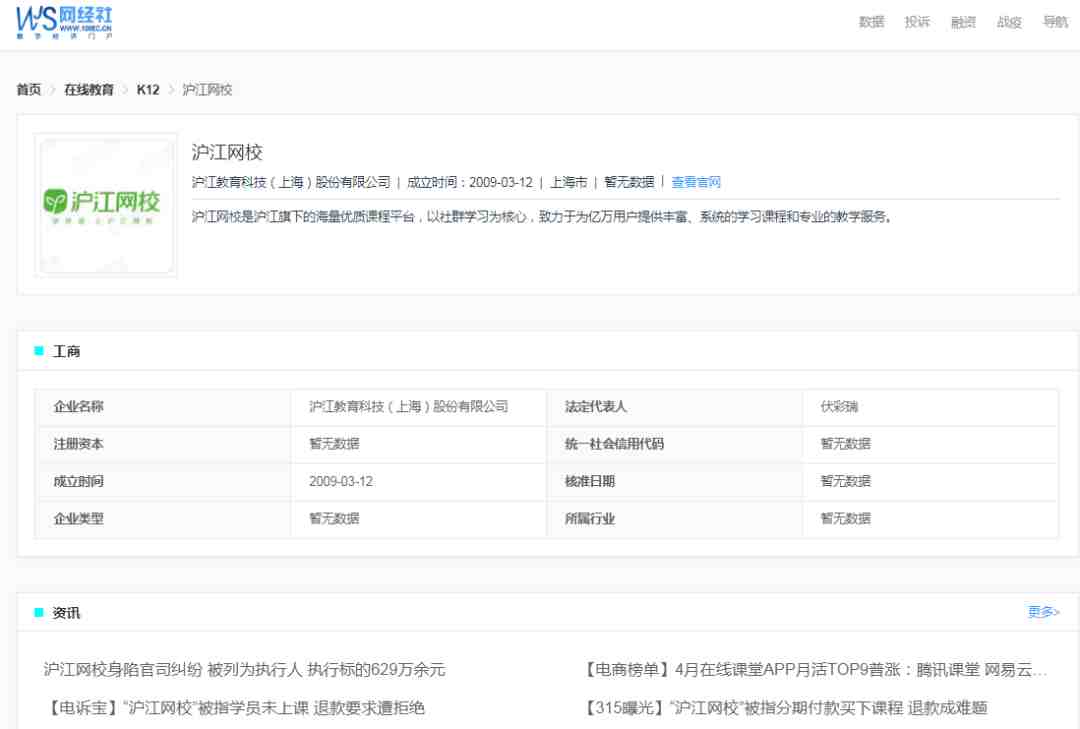This screenshot has width=1080, height=729.
Task: Click the 网经社 site logo
Action: [64, 23]
